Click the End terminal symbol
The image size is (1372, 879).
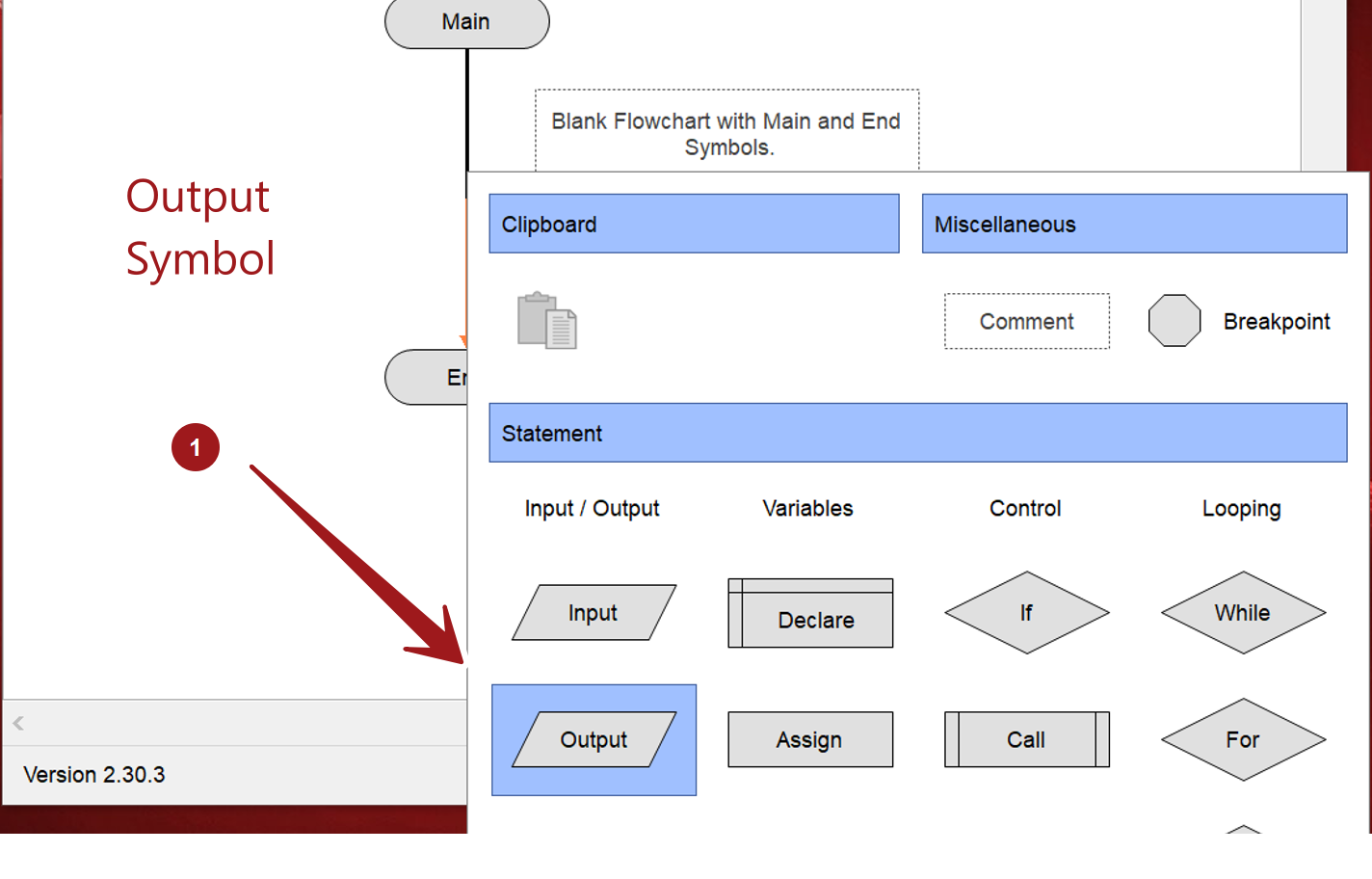pos(429,377)
